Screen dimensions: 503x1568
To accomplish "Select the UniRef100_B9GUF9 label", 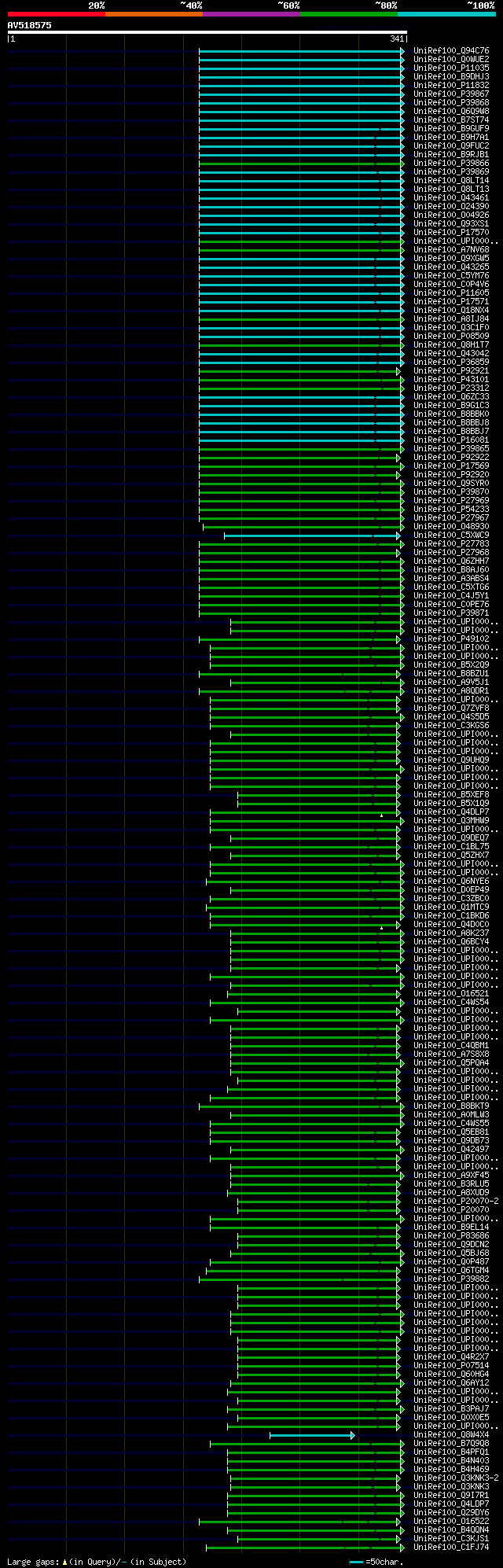I will click(451, 129).
